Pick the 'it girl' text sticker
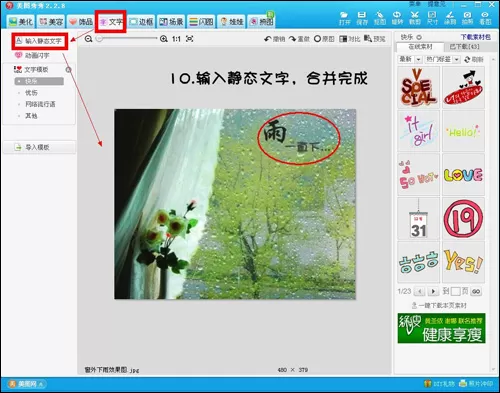 [418, 131]
